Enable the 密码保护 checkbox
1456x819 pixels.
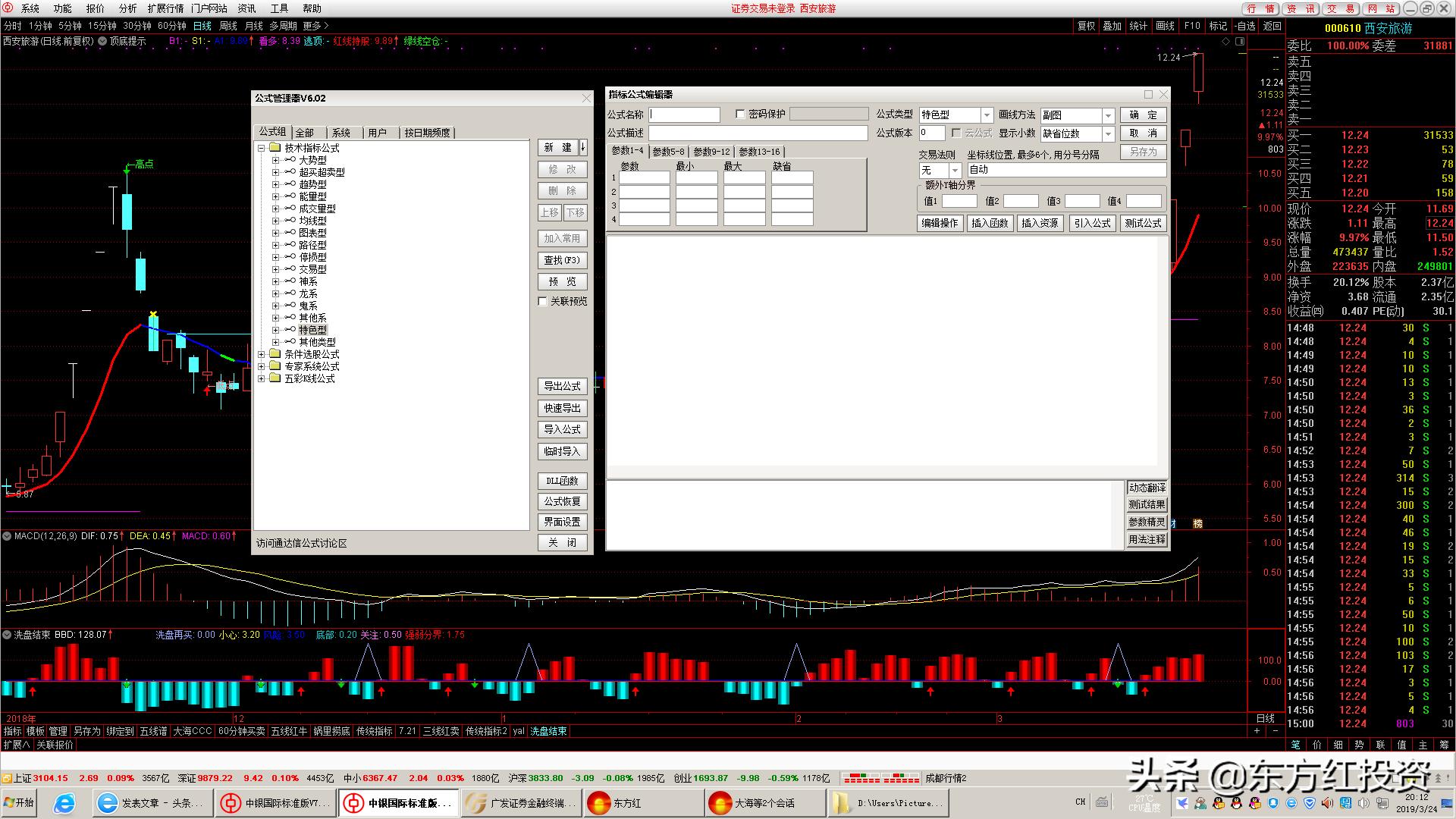[x=740, y=115]
